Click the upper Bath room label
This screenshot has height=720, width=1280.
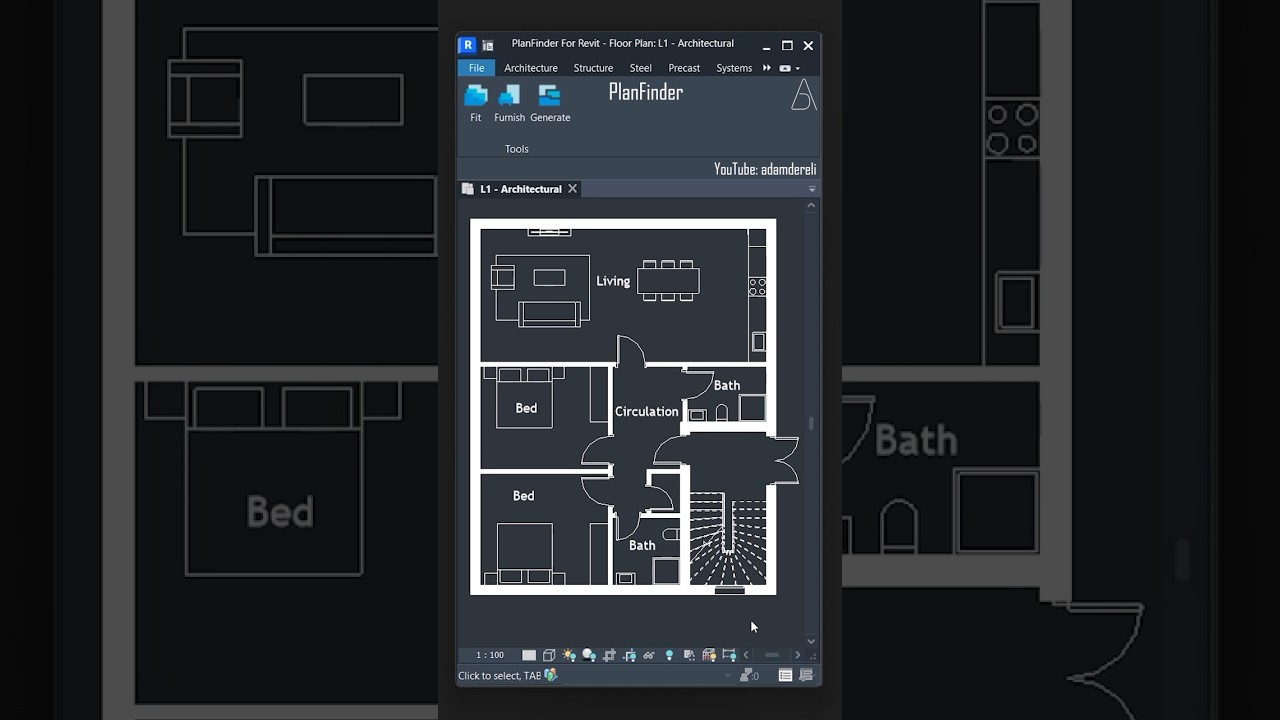(x=727, y=385)
